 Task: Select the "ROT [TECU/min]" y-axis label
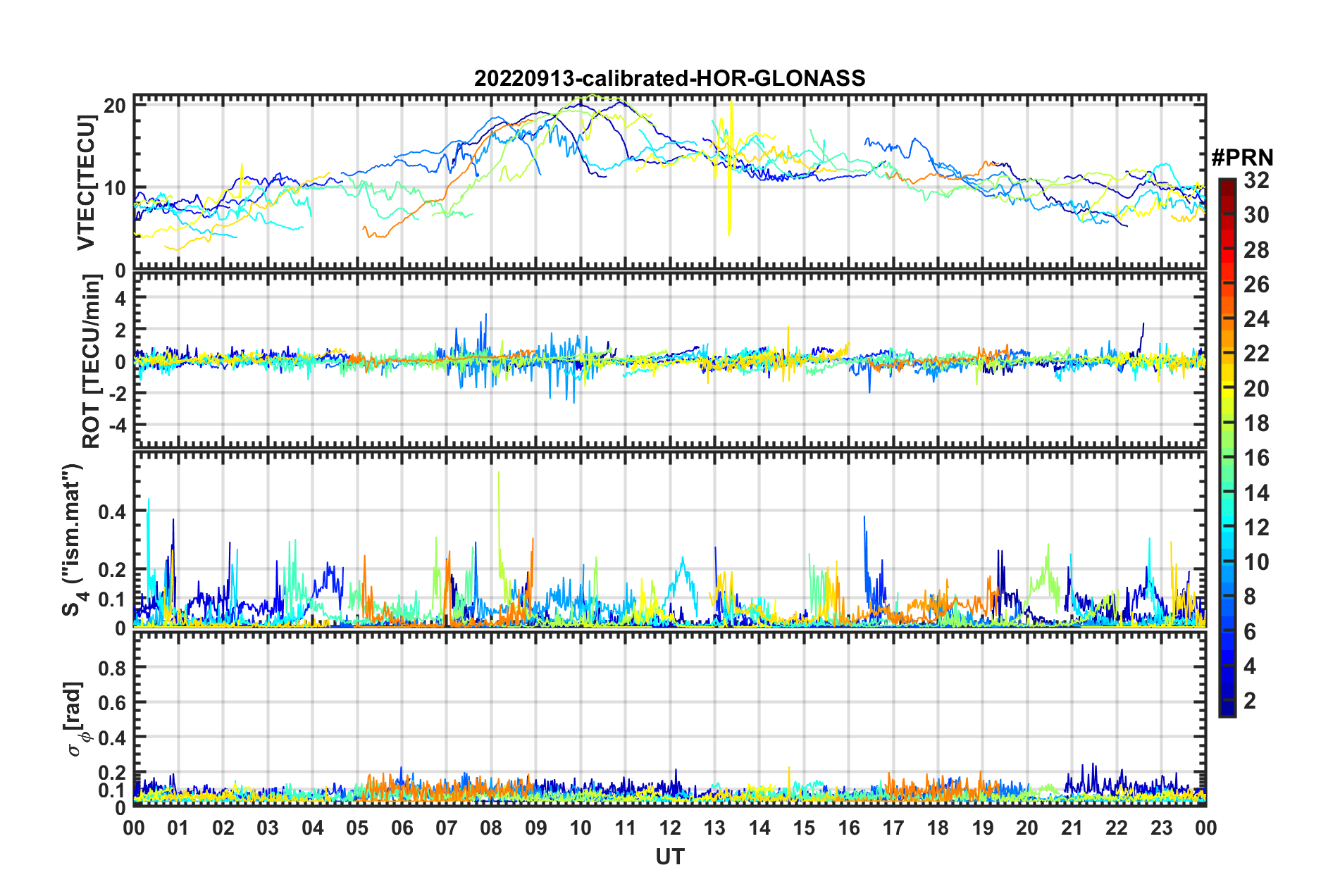(x=92, y=361)
